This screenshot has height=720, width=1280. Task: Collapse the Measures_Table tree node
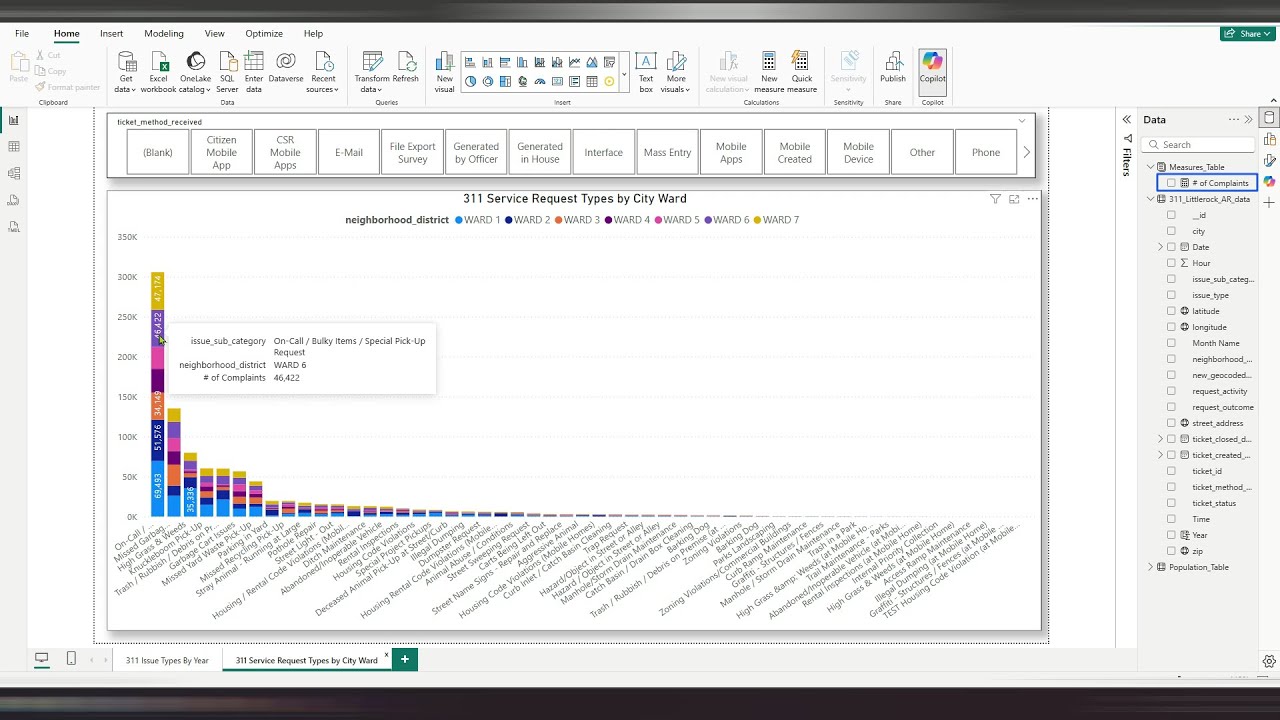(x=1150, y=167)
